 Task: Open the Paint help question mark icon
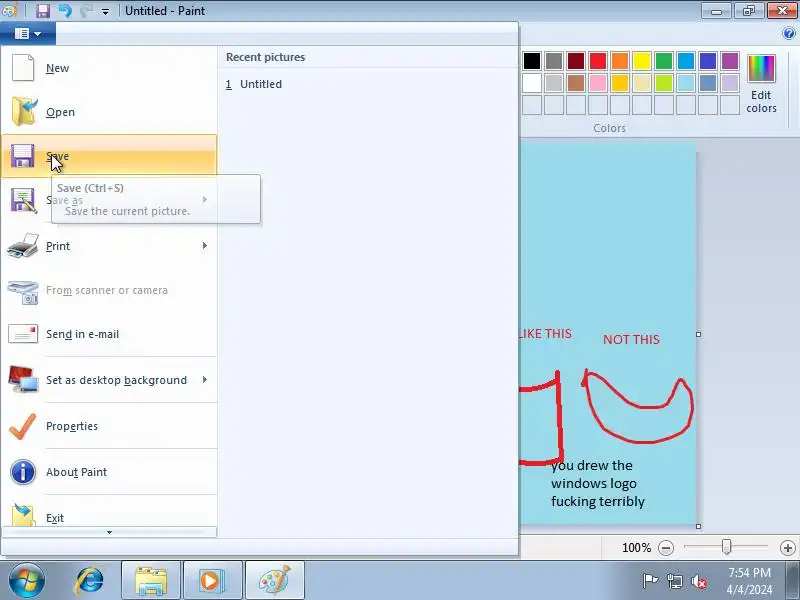tap(788, 34)
